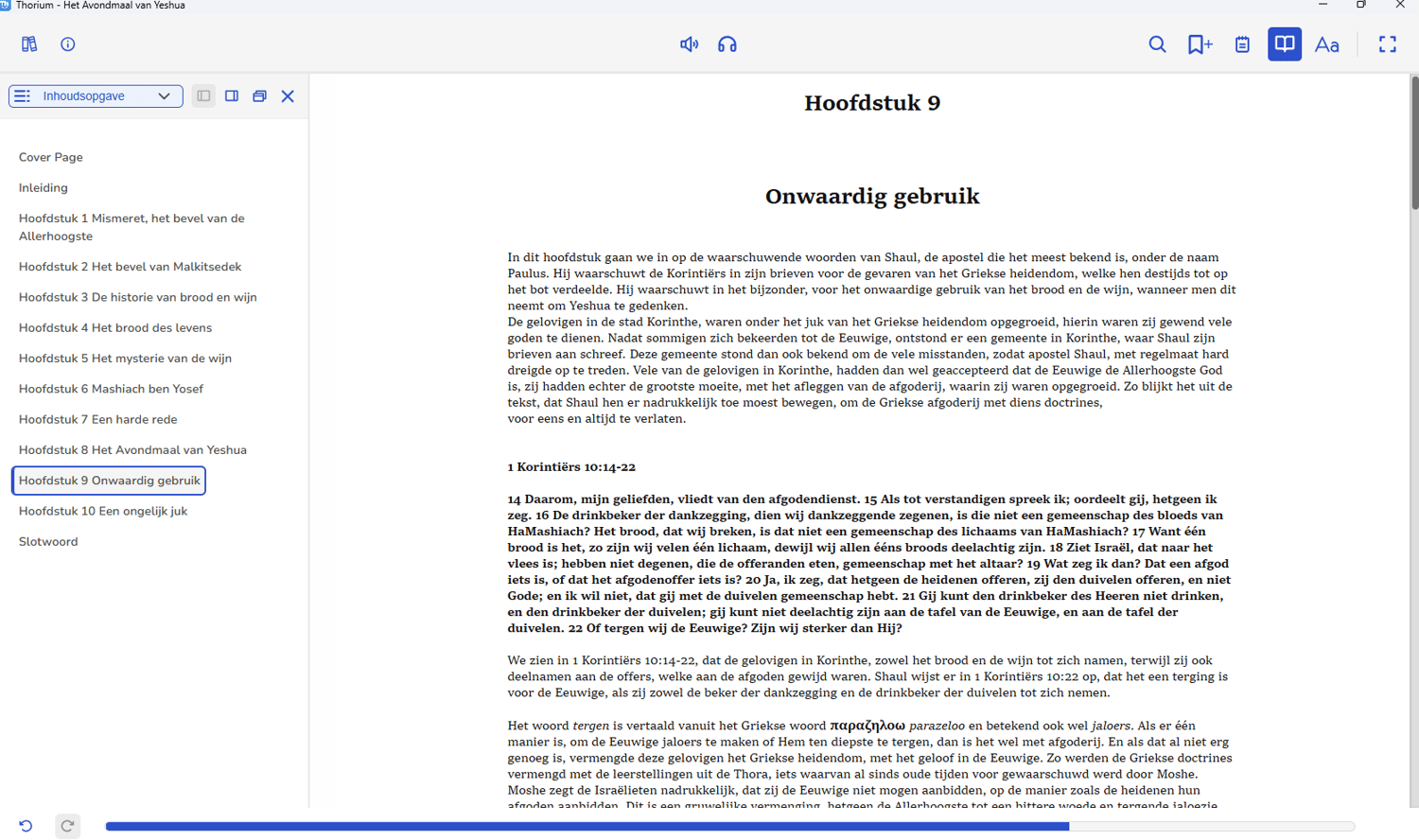Screen dimensions: 1419x840
Task: Open search magnifier icon
Action: point(1157,44)
